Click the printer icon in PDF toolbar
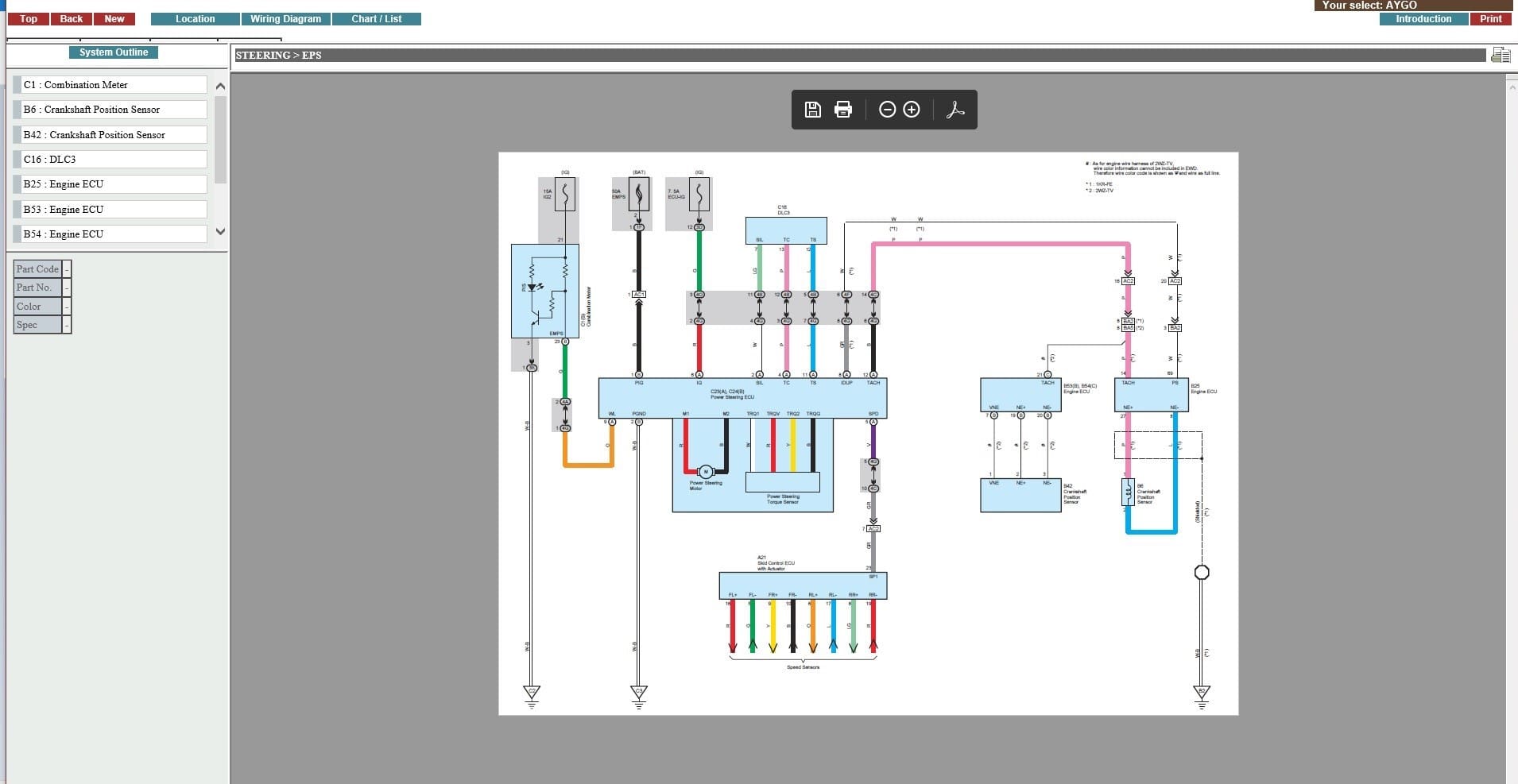 click(843, 110)
